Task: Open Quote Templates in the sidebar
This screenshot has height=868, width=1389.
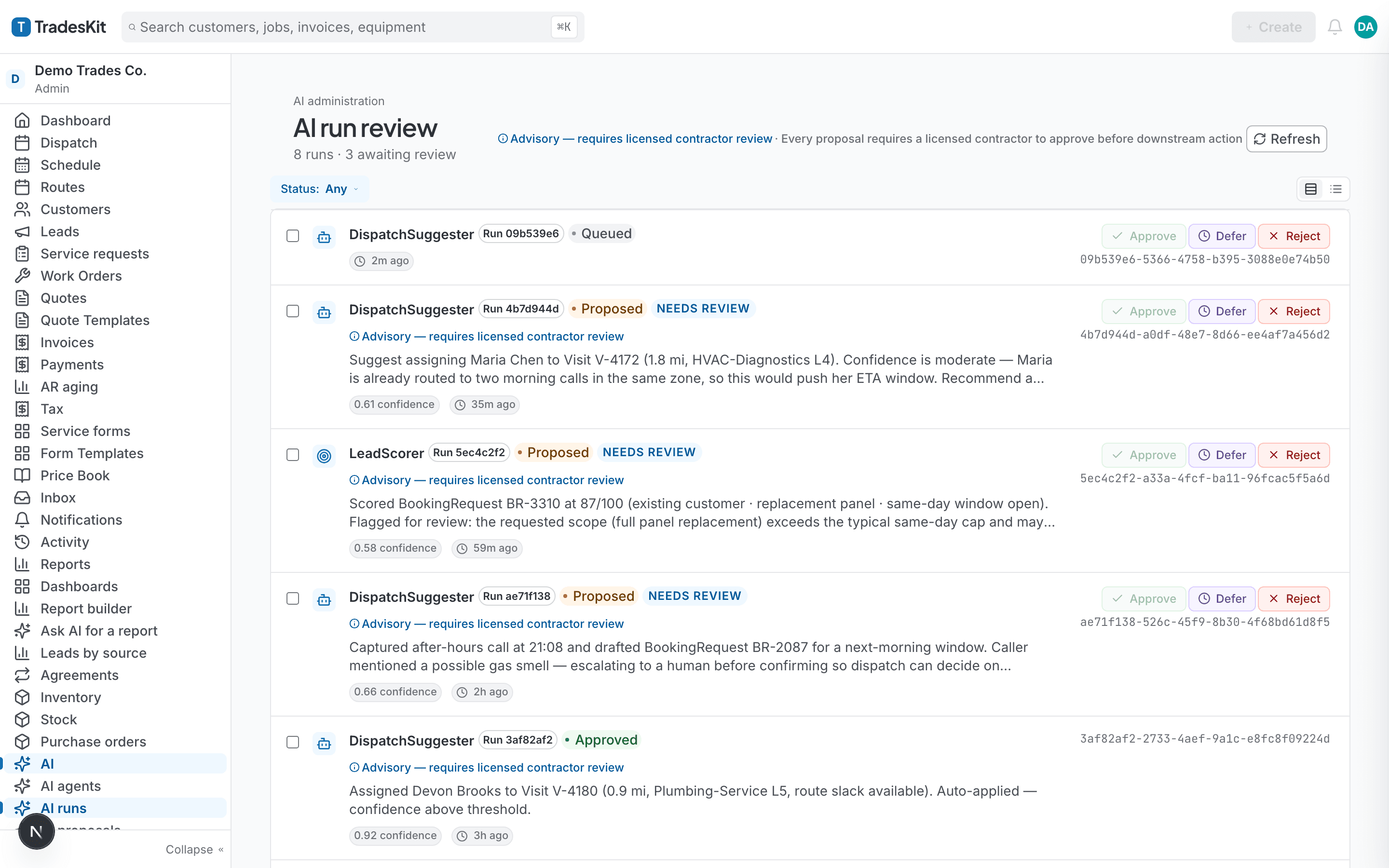Action: point(115,320)
